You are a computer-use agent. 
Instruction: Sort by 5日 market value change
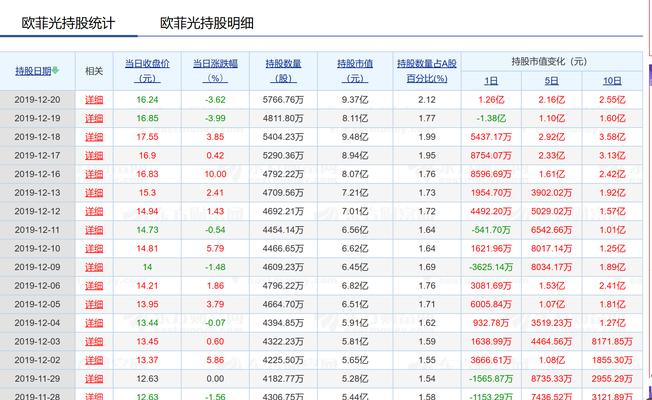551,81
